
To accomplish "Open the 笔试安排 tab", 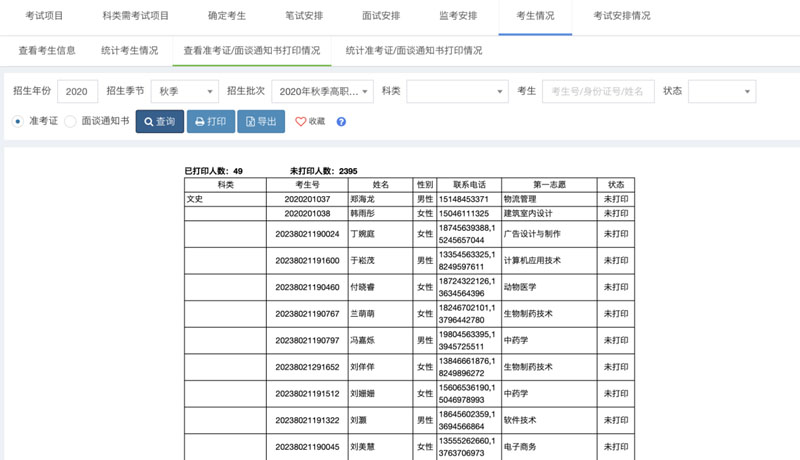I will click(306, 16).
